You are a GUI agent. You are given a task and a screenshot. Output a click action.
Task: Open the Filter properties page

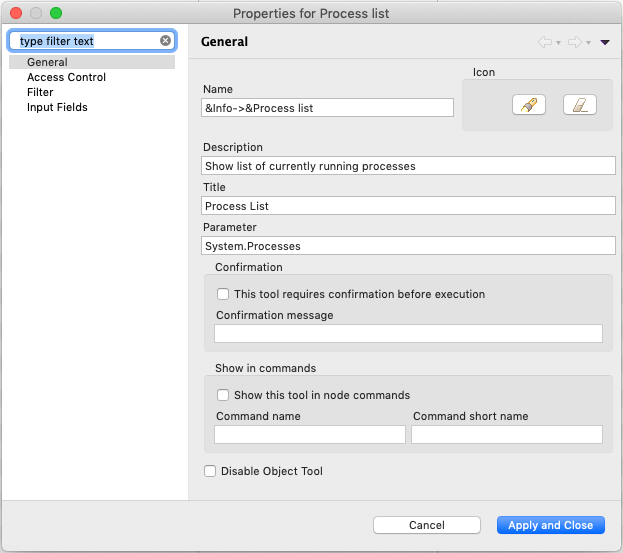(x=40, y=92)
